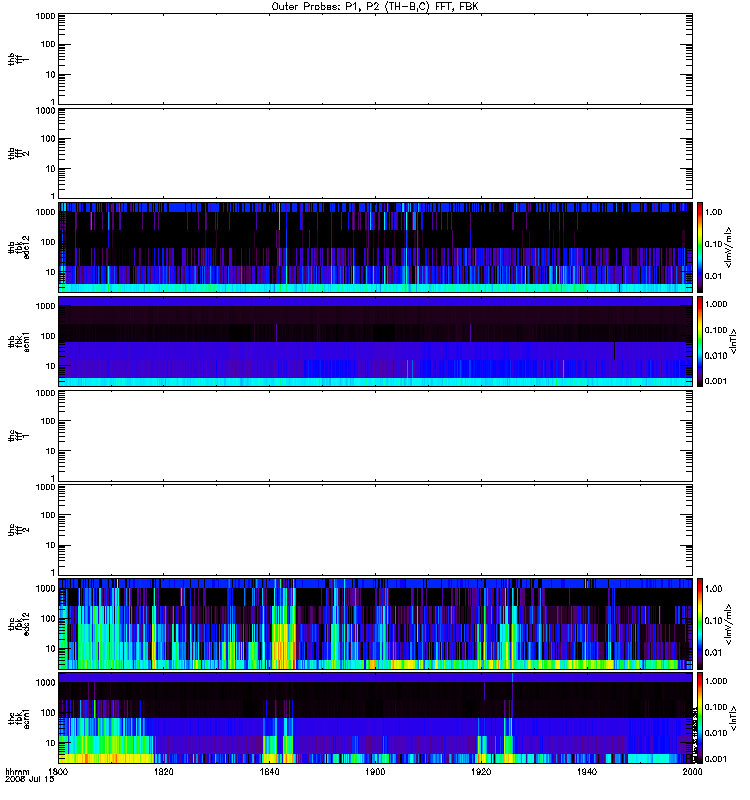Image resolution: width=750 pixels, height=800 pixels.
Task: Click the 1840 time axis label
Action: pos(269,771)
